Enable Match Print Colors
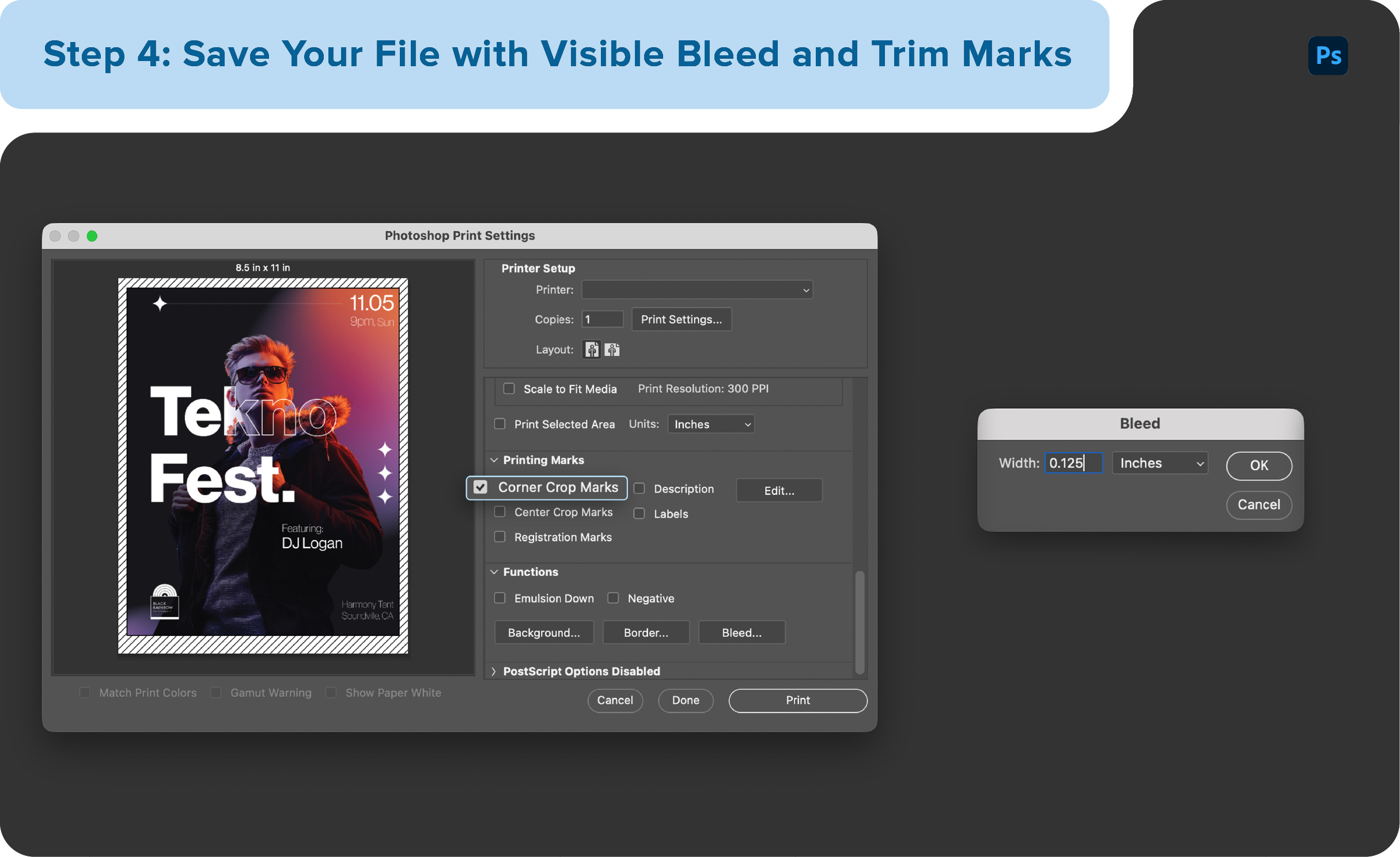 tap(85, 692)
